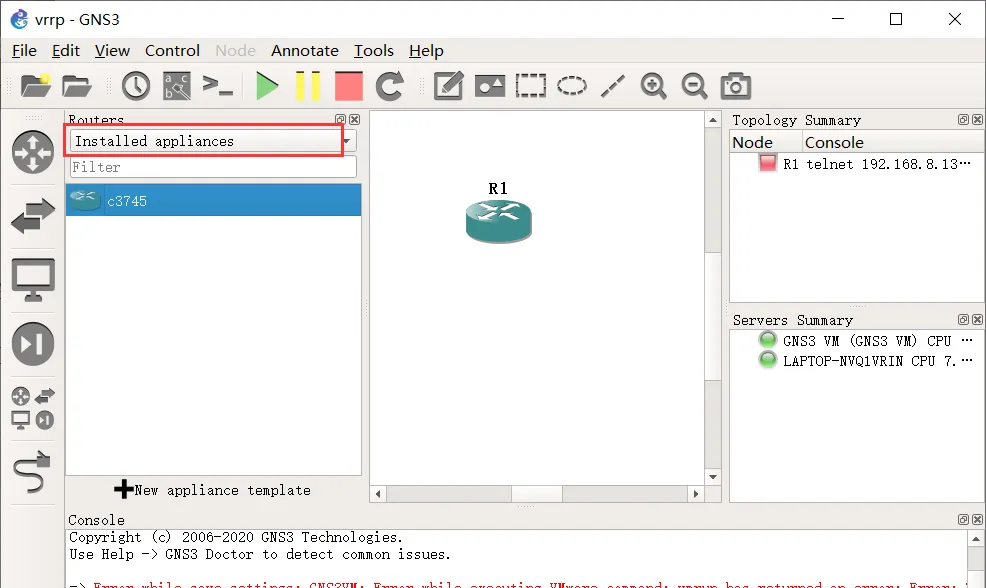Take a screenshot with camera icon
The image size is (986, 588).
click(736, 86)
